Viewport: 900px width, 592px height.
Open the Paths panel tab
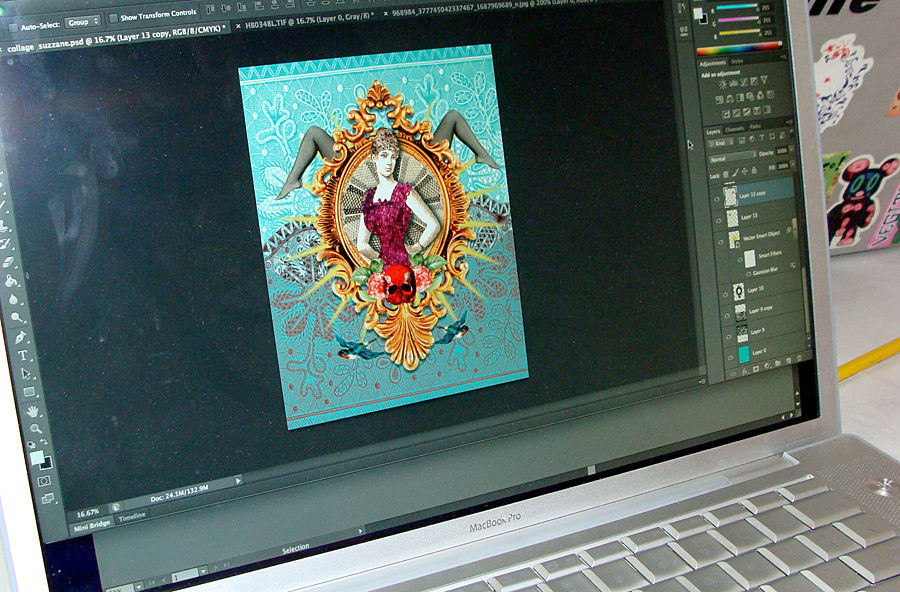[755, 126]
